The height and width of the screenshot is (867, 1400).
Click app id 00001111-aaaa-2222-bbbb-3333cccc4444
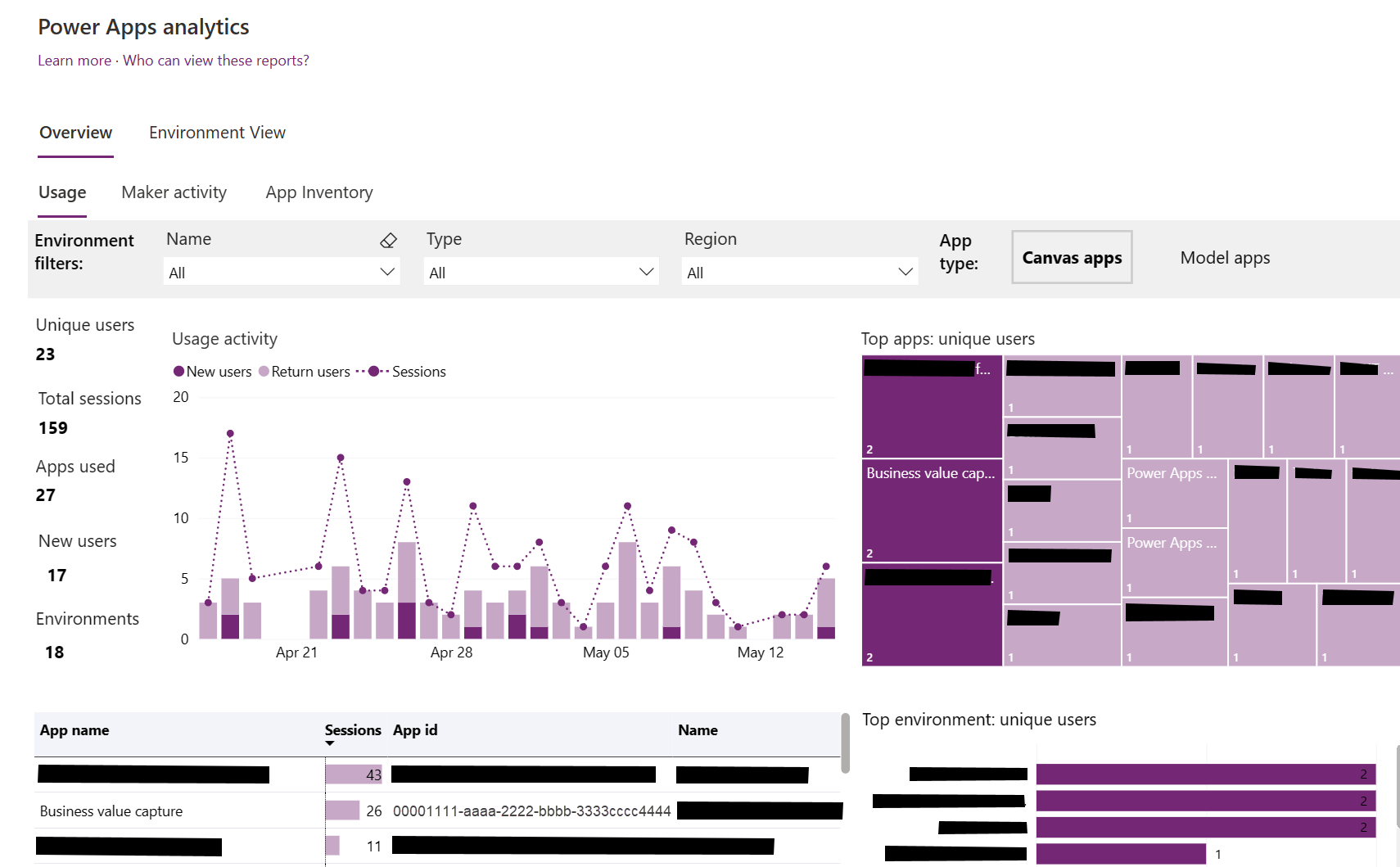tap(532, 811)
